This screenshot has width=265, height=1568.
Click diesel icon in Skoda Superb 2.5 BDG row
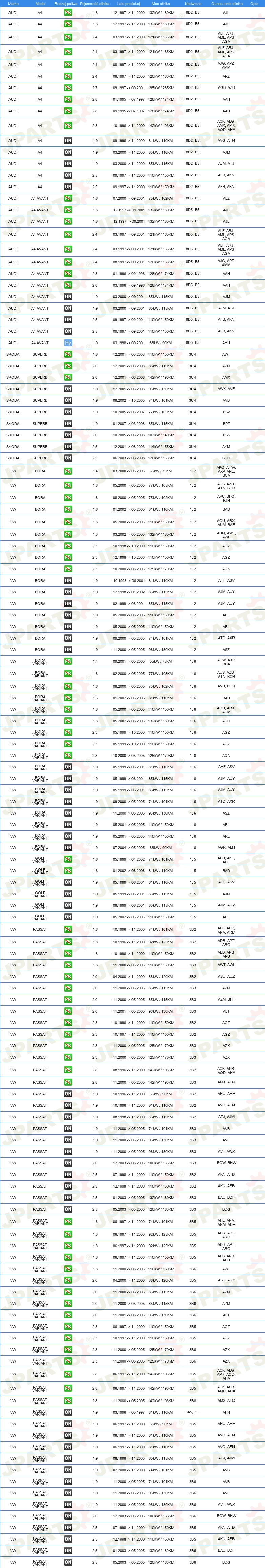point(68,458)
